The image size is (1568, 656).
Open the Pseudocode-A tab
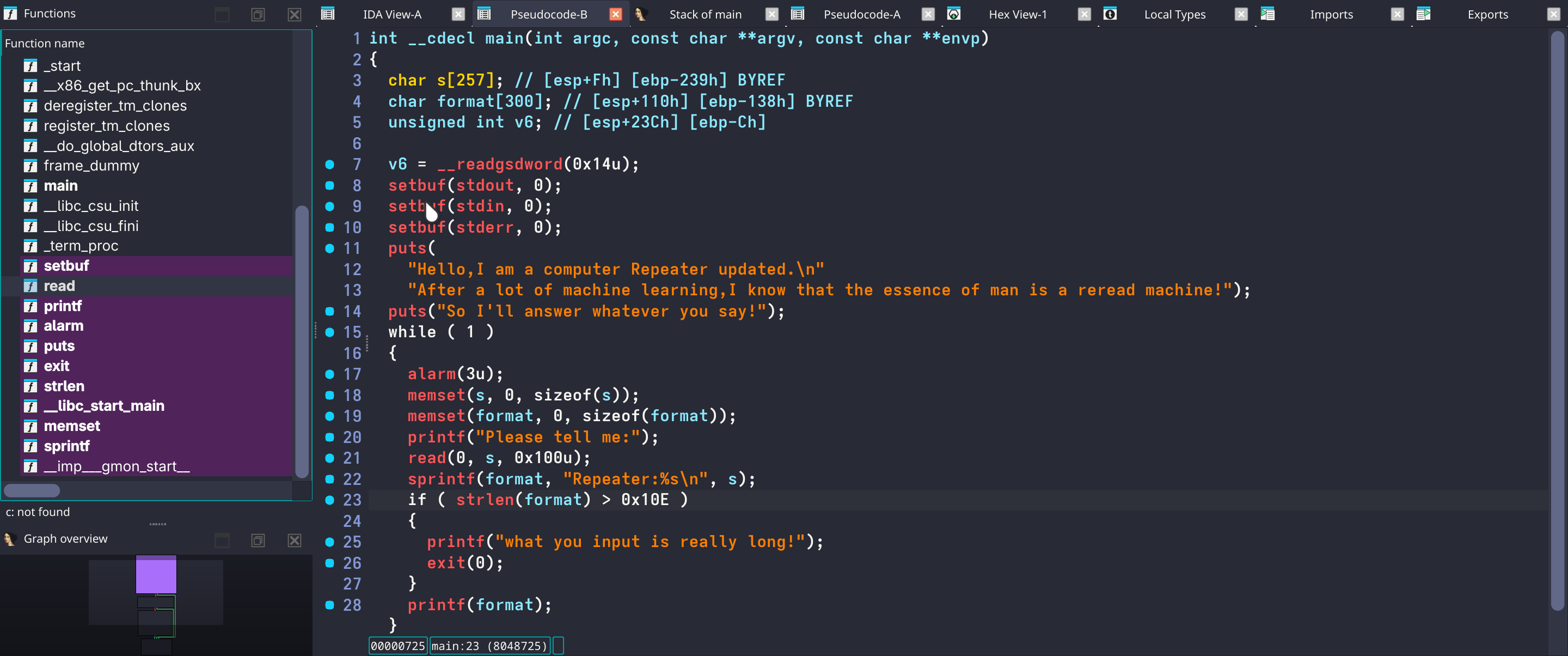[x=861, y=14]
